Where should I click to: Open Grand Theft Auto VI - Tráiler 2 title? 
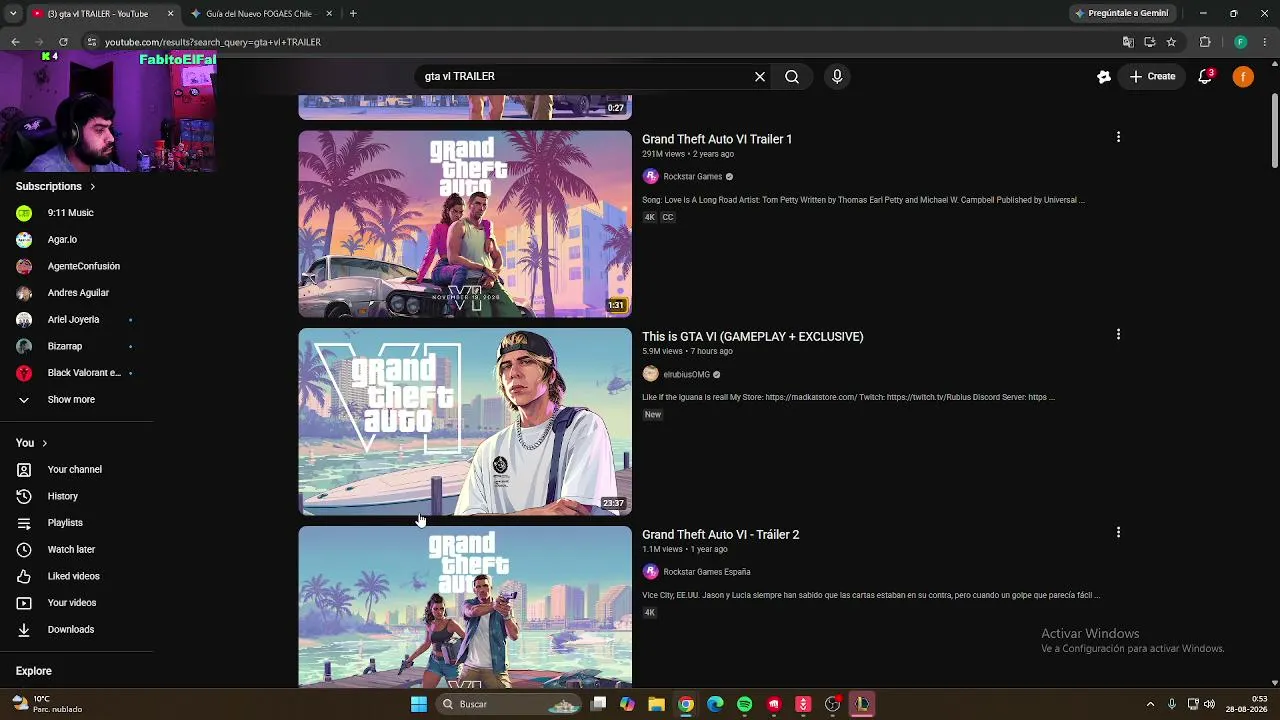tap(721, 535)
